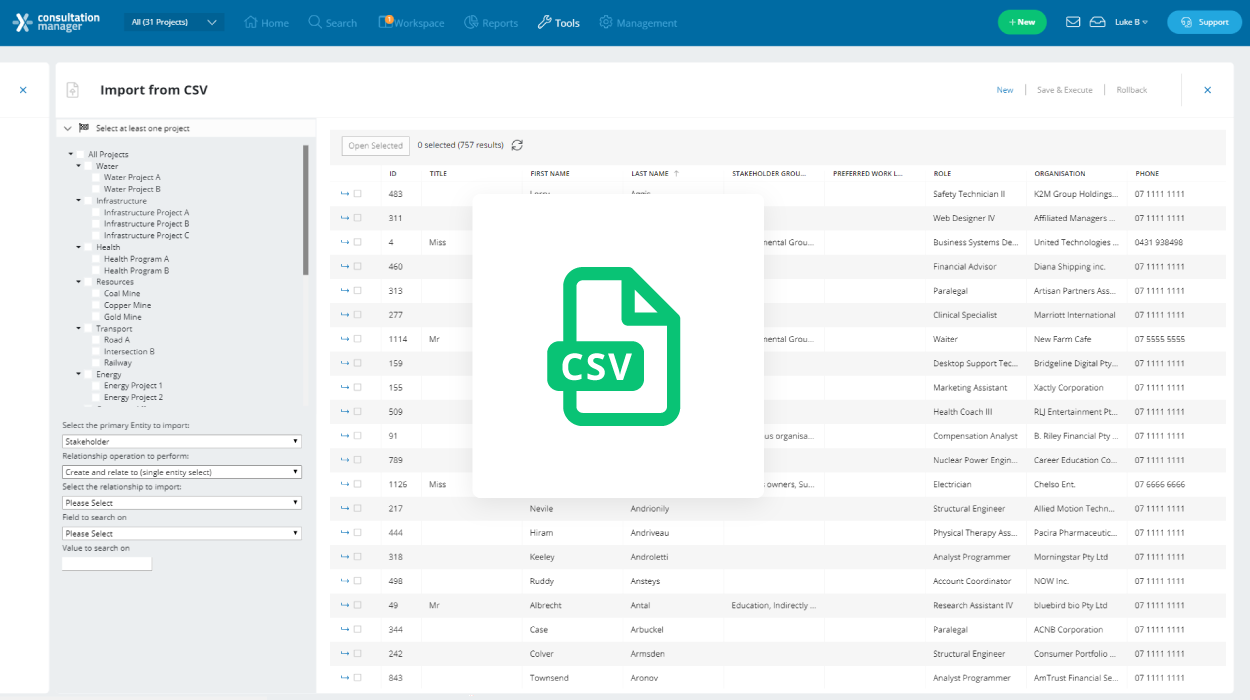The image size is (1250, 700).
Task: Click the Rollback link
Action: click(x=1132, y=90)
